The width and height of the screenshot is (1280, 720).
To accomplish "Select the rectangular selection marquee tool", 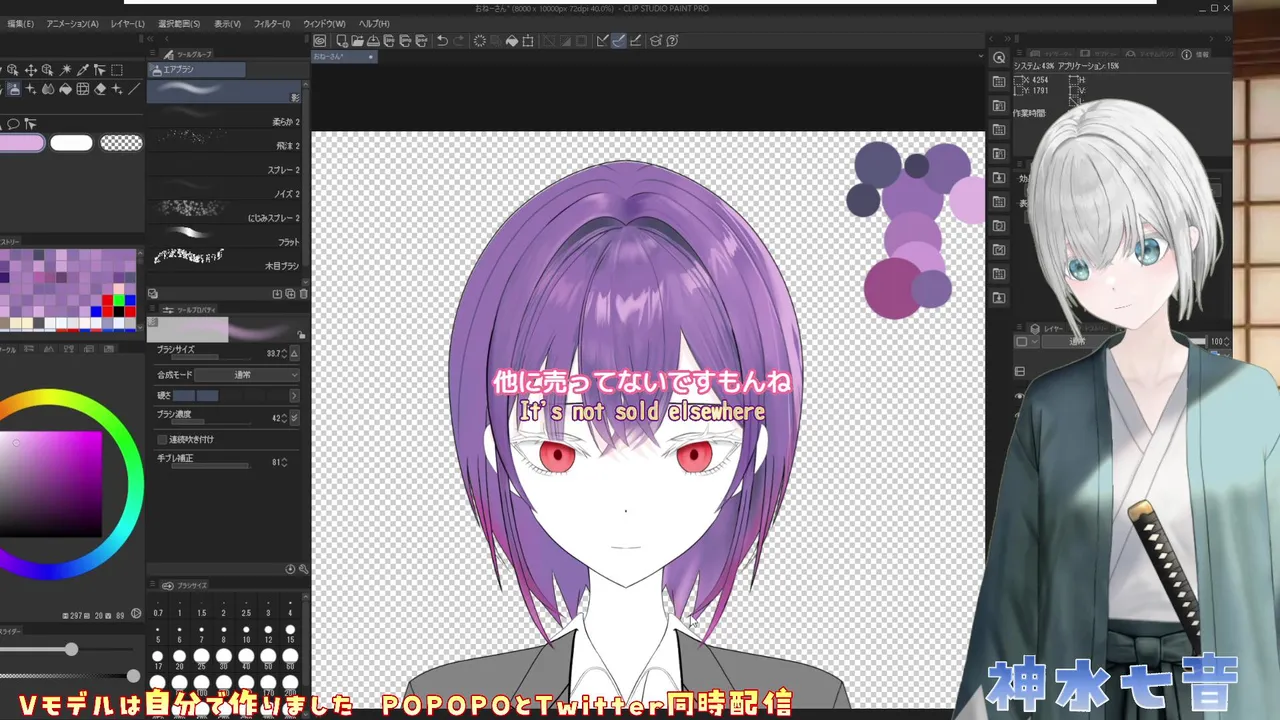I will click(x=117, y=70).
